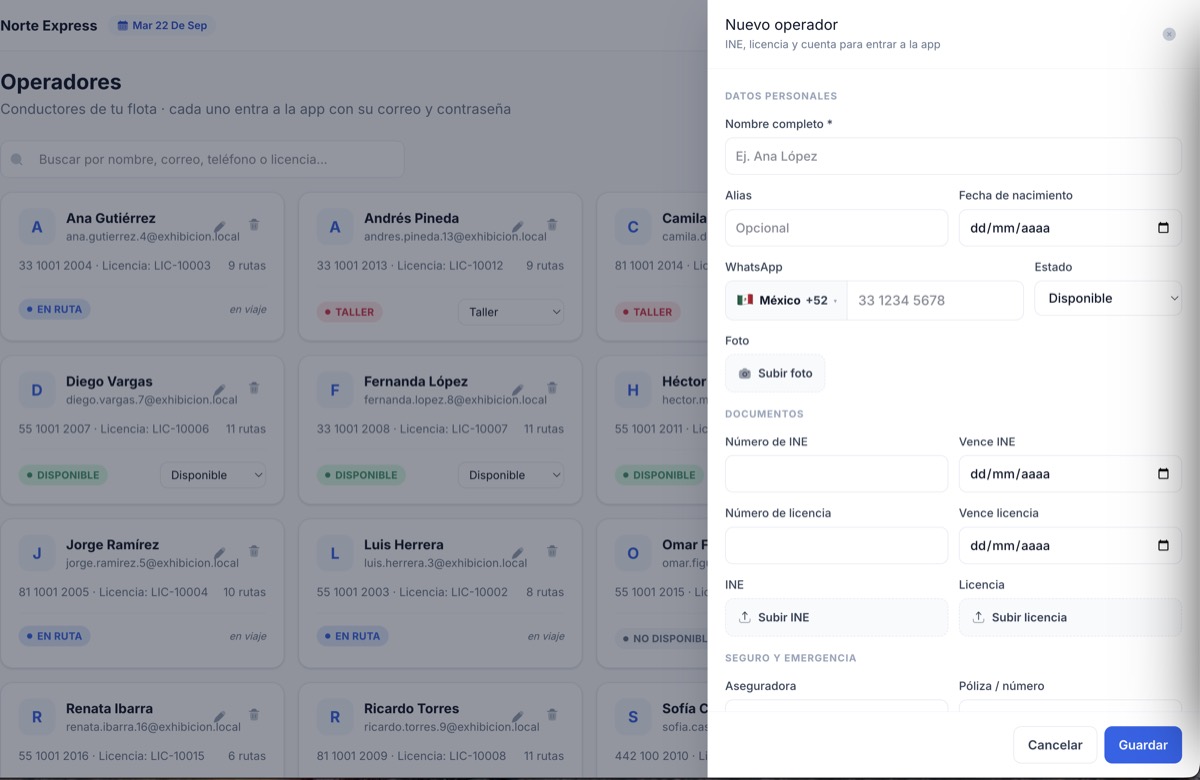Viewport: 1200px width, 780px height.
Task: Click the Mar 22 De Sep date chip
Action: pyautogui.click(x=162, y=25)
